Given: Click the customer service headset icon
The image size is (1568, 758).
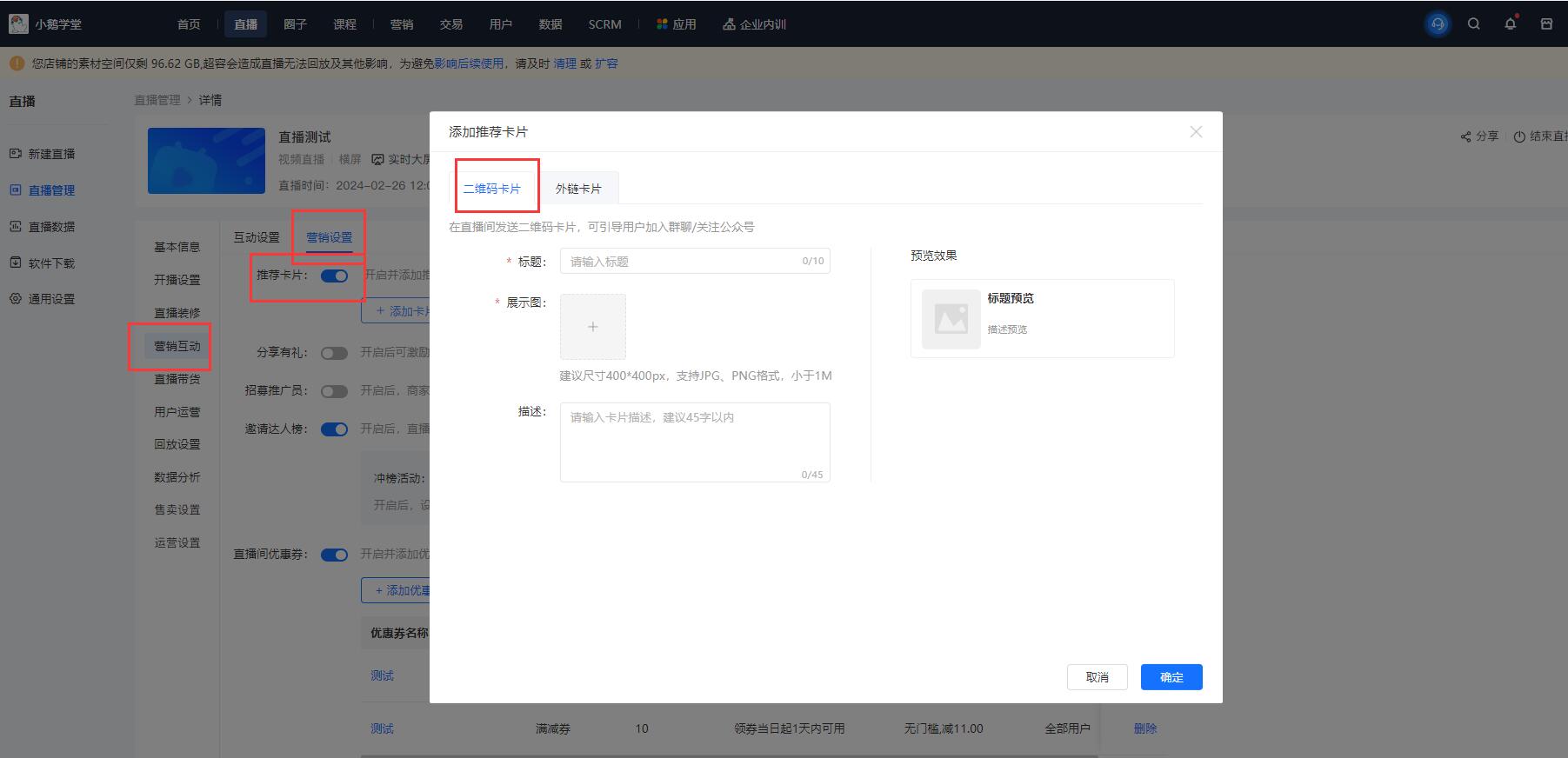Looking at the screenshot, I should pyautogui.click(x=1438, y=24).
